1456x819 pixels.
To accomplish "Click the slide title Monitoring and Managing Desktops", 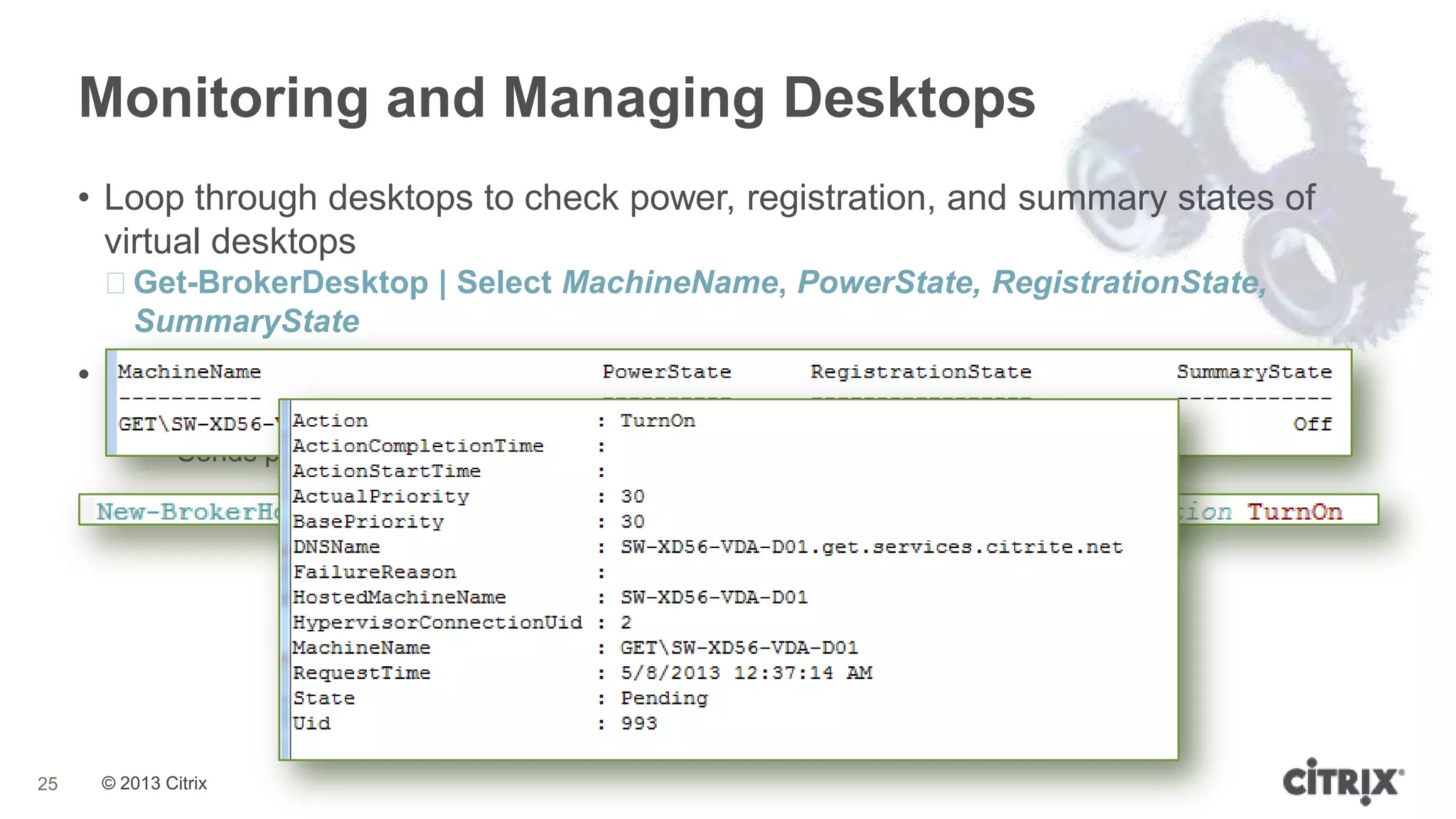I will pos(557,99).
